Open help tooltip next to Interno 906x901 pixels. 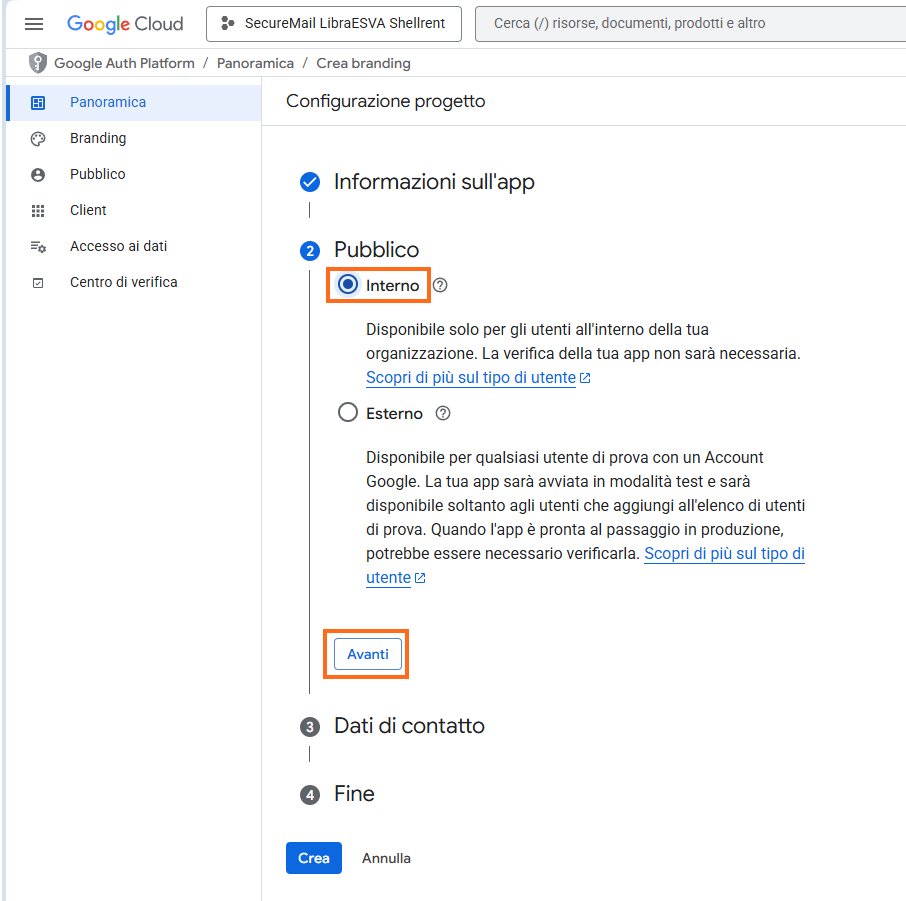pos(440,285)
